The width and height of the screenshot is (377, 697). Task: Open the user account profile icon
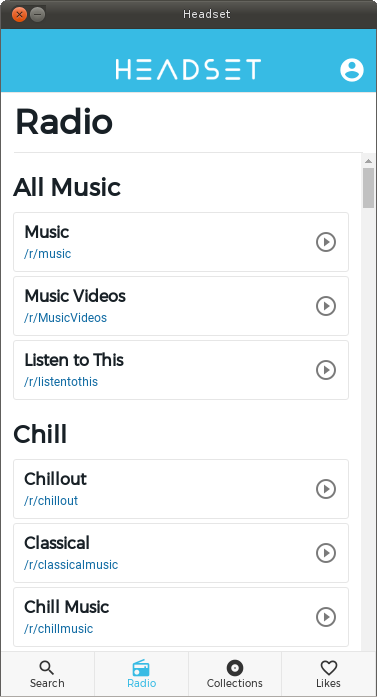352,70
